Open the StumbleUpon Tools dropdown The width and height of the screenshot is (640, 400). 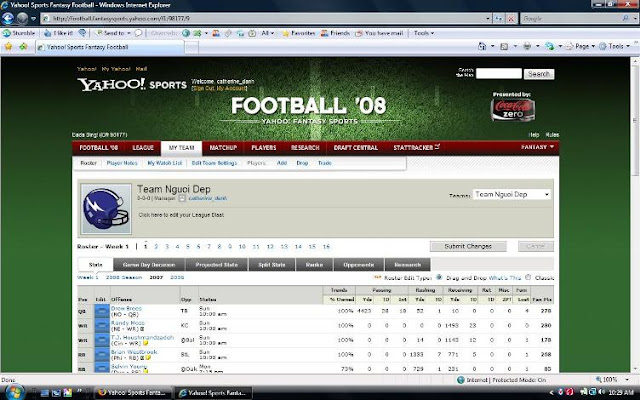424,33
